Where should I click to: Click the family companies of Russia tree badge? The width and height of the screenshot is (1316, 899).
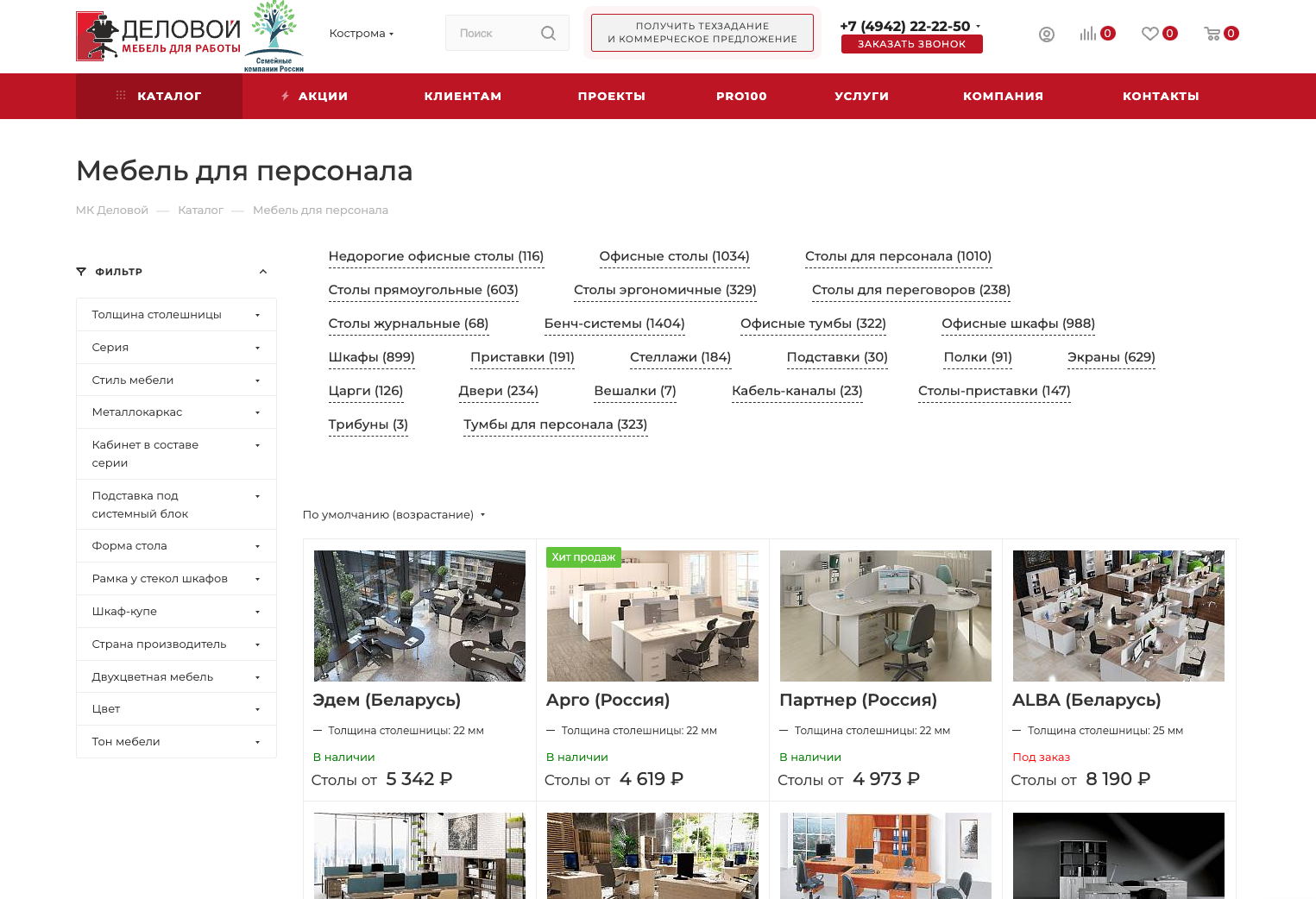point(274,36)
